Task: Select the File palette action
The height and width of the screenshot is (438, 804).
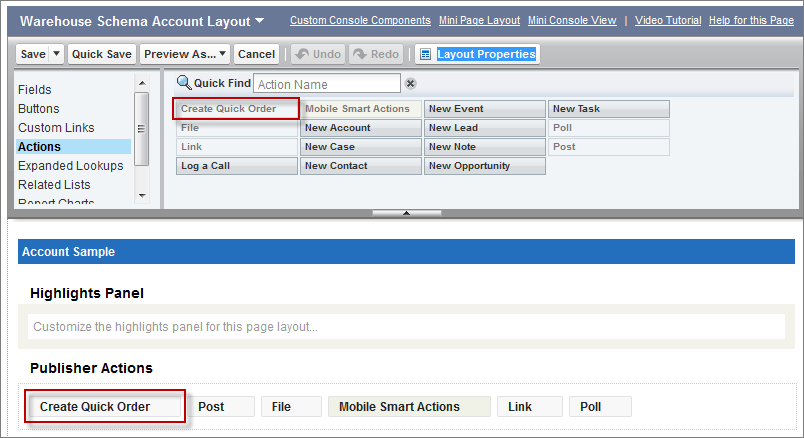Action: pos(236,128)
